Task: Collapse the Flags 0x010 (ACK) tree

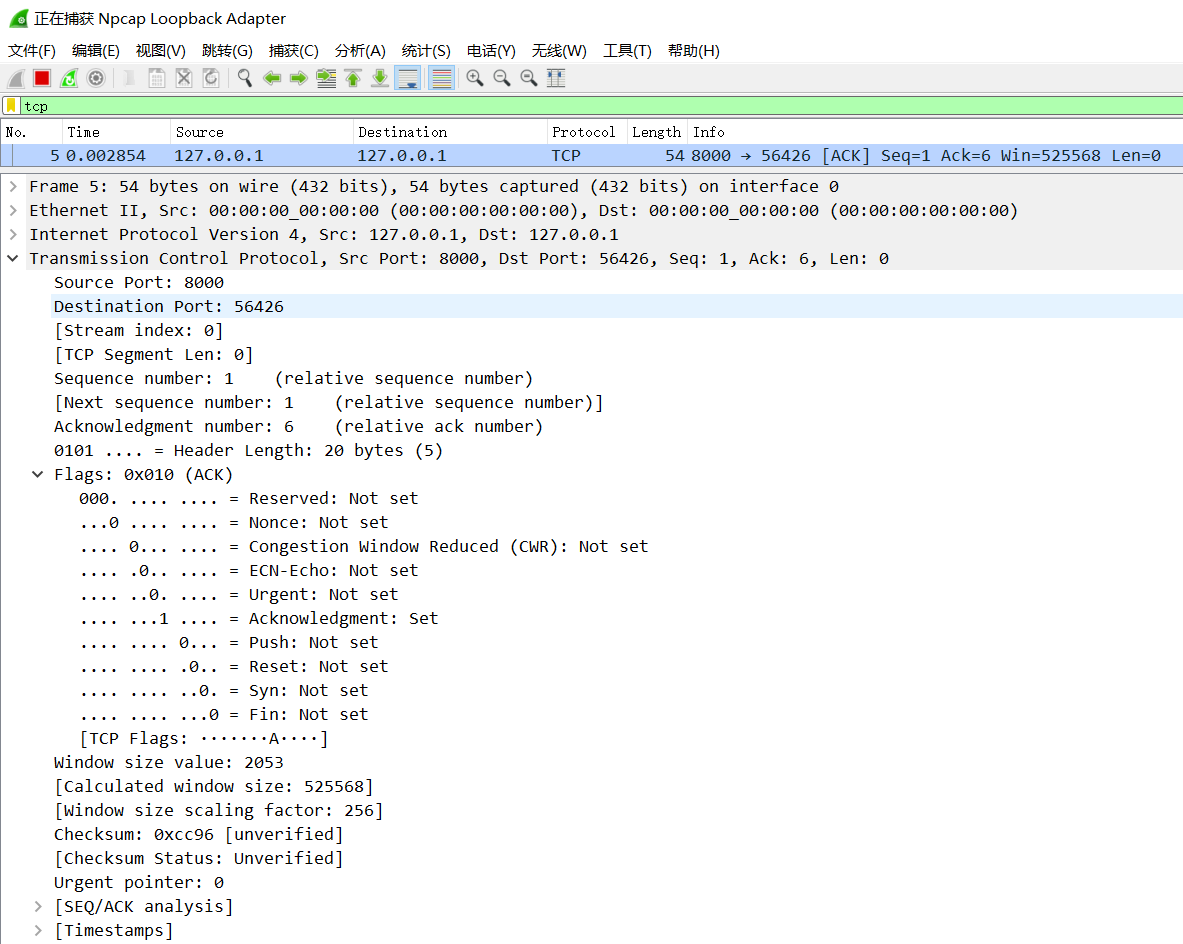Action: click(38, 475)
